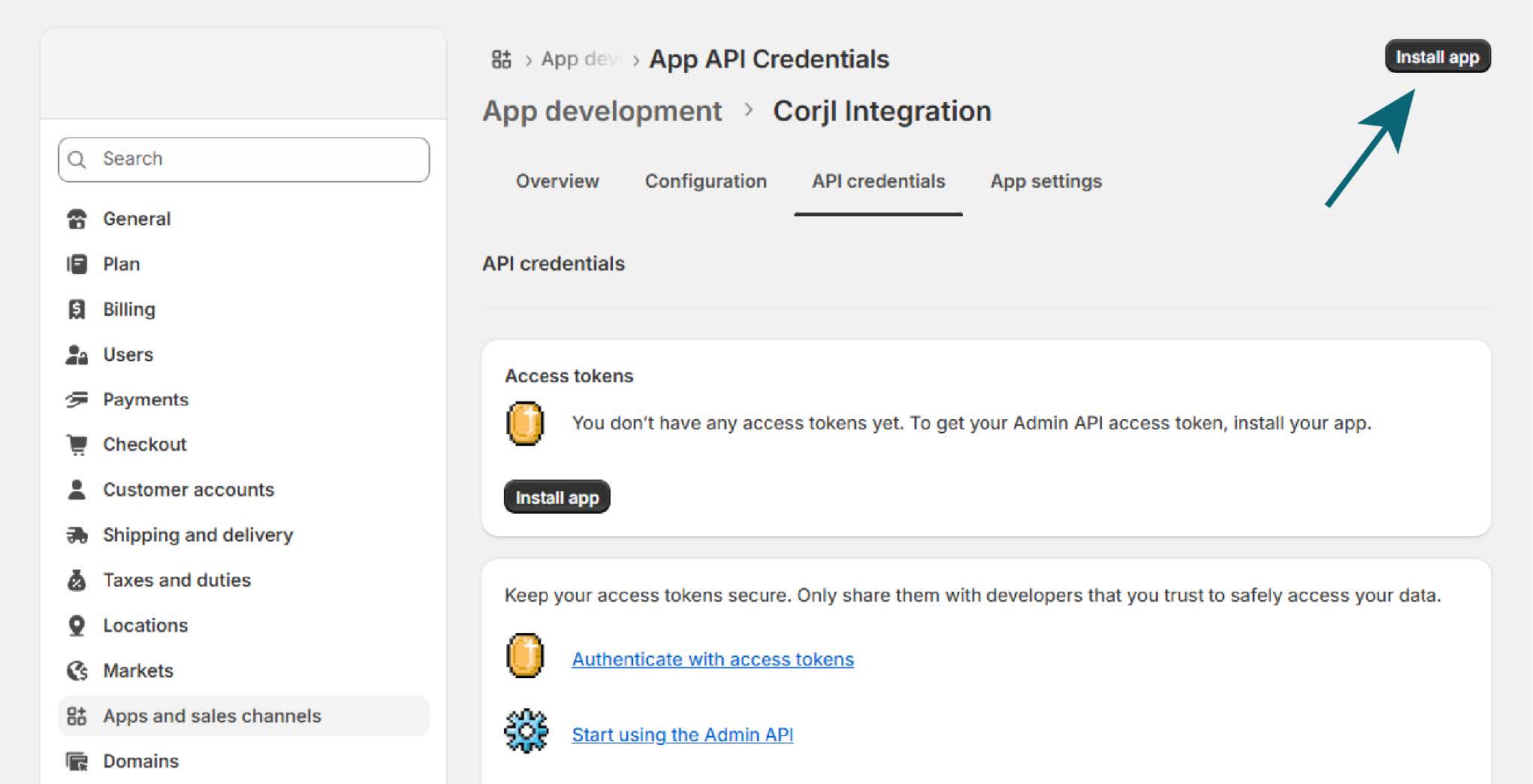
Task: Click the Locations pin icon
Action: pos(77,626)
